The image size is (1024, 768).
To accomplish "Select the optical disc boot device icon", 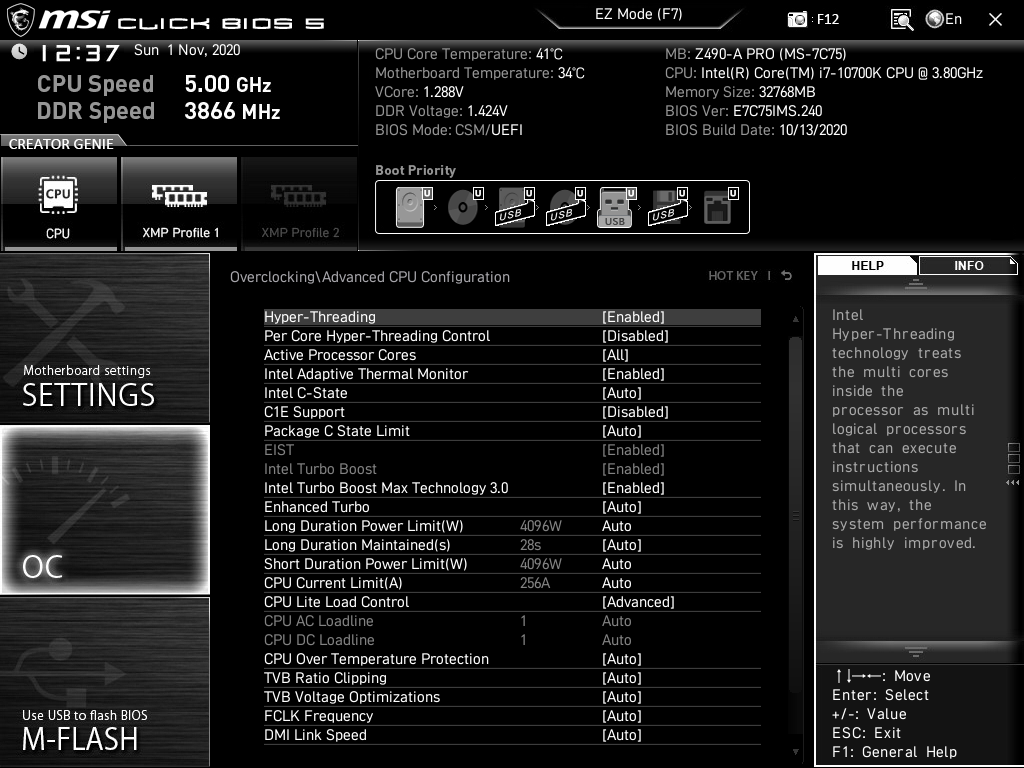I will tap(464, 207).
